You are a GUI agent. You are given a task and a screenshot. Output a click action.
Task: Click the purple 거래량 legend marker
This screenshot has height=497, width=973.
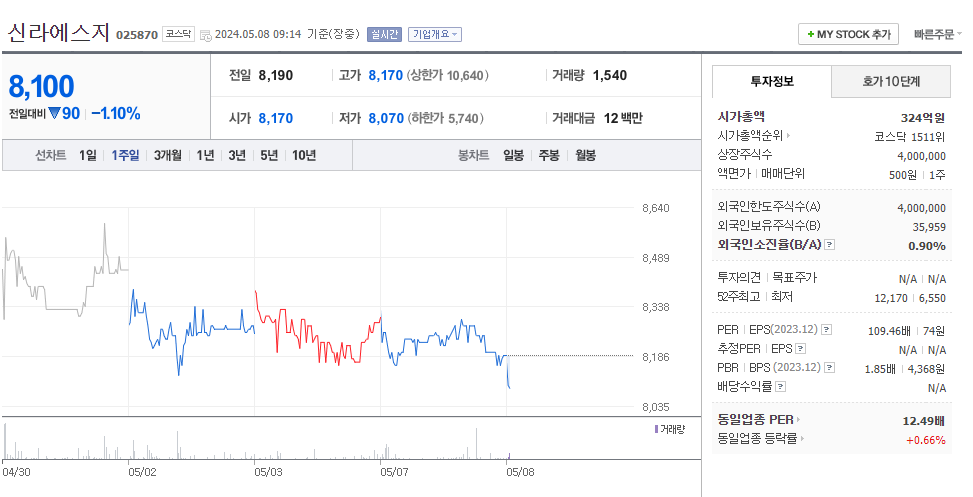657,429
